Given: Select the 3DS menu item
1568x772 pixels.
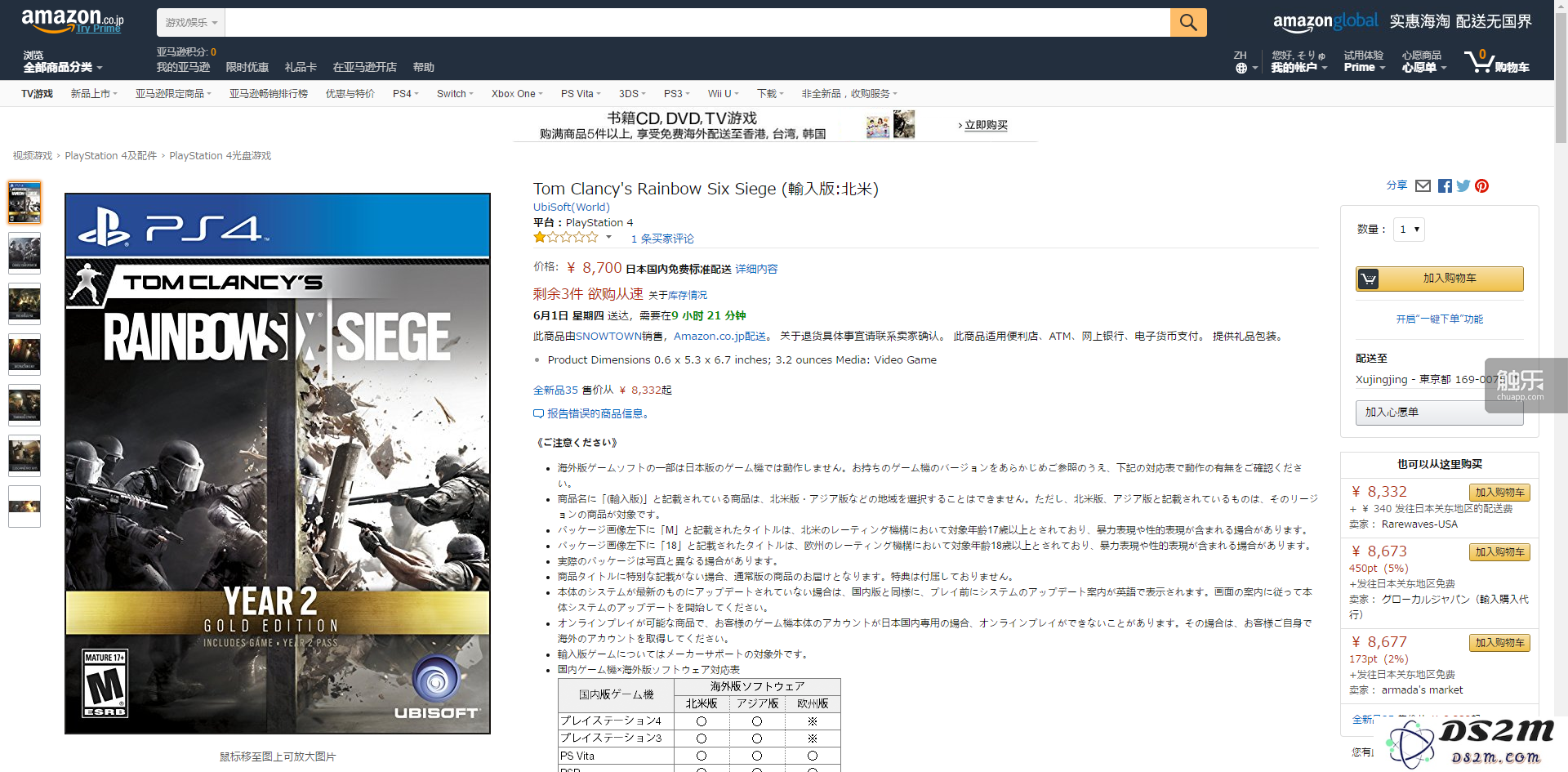Looking at the screenshot, I should [632, 94].
